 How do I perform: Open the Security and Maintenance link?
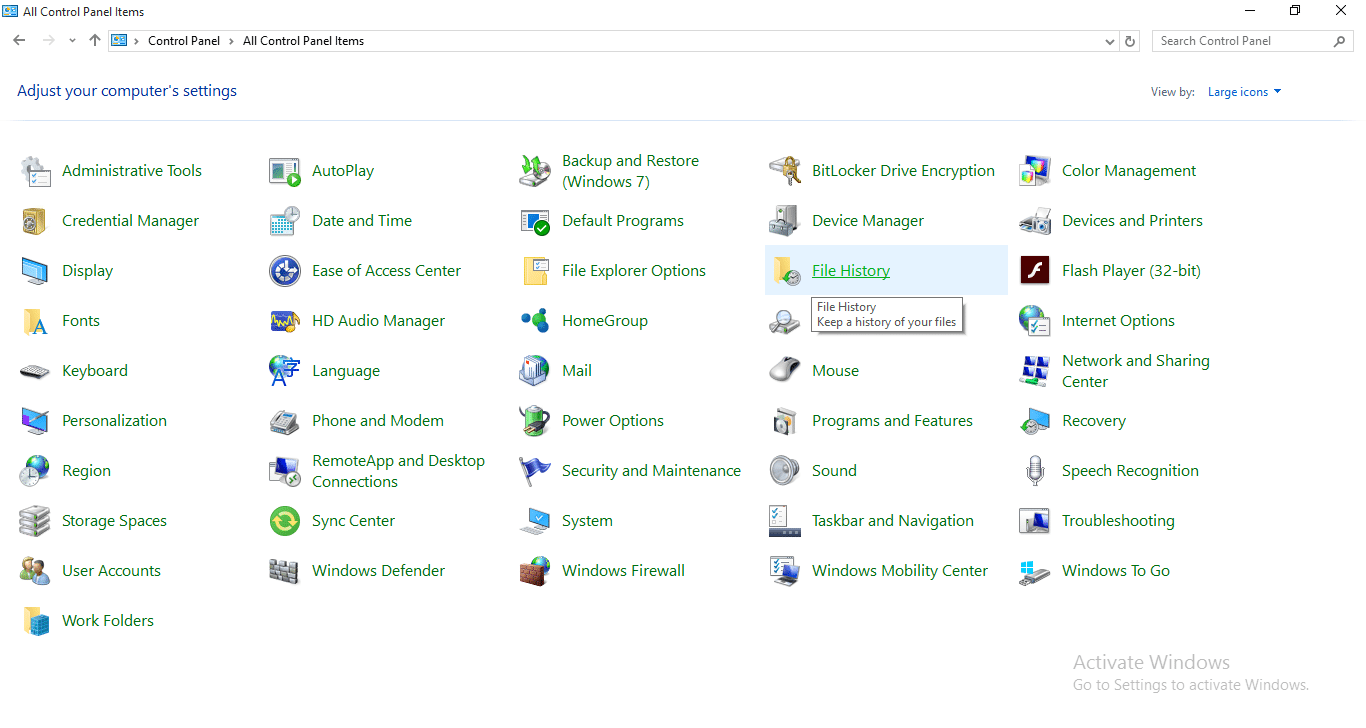[651, 471]
